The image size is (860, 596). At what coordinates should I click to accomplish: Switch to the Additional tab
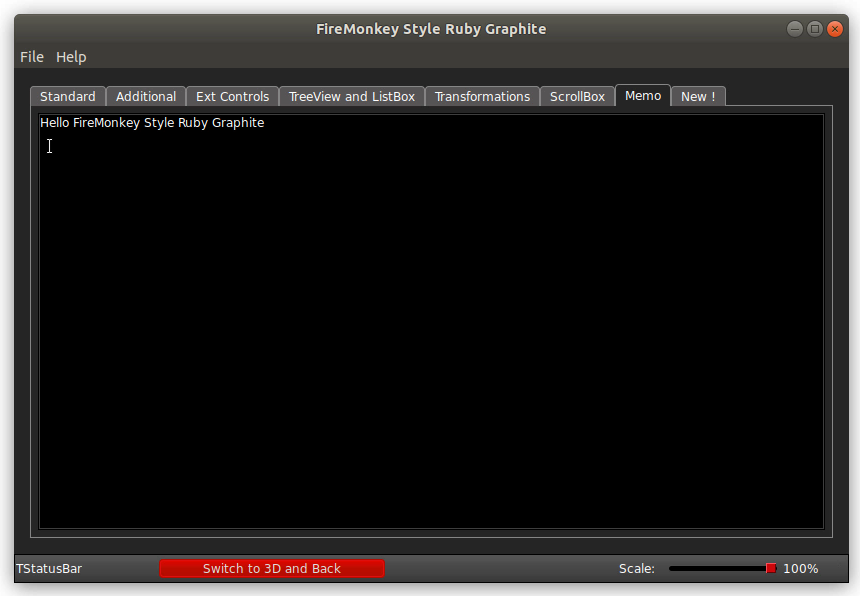click(x=146, y=97)
